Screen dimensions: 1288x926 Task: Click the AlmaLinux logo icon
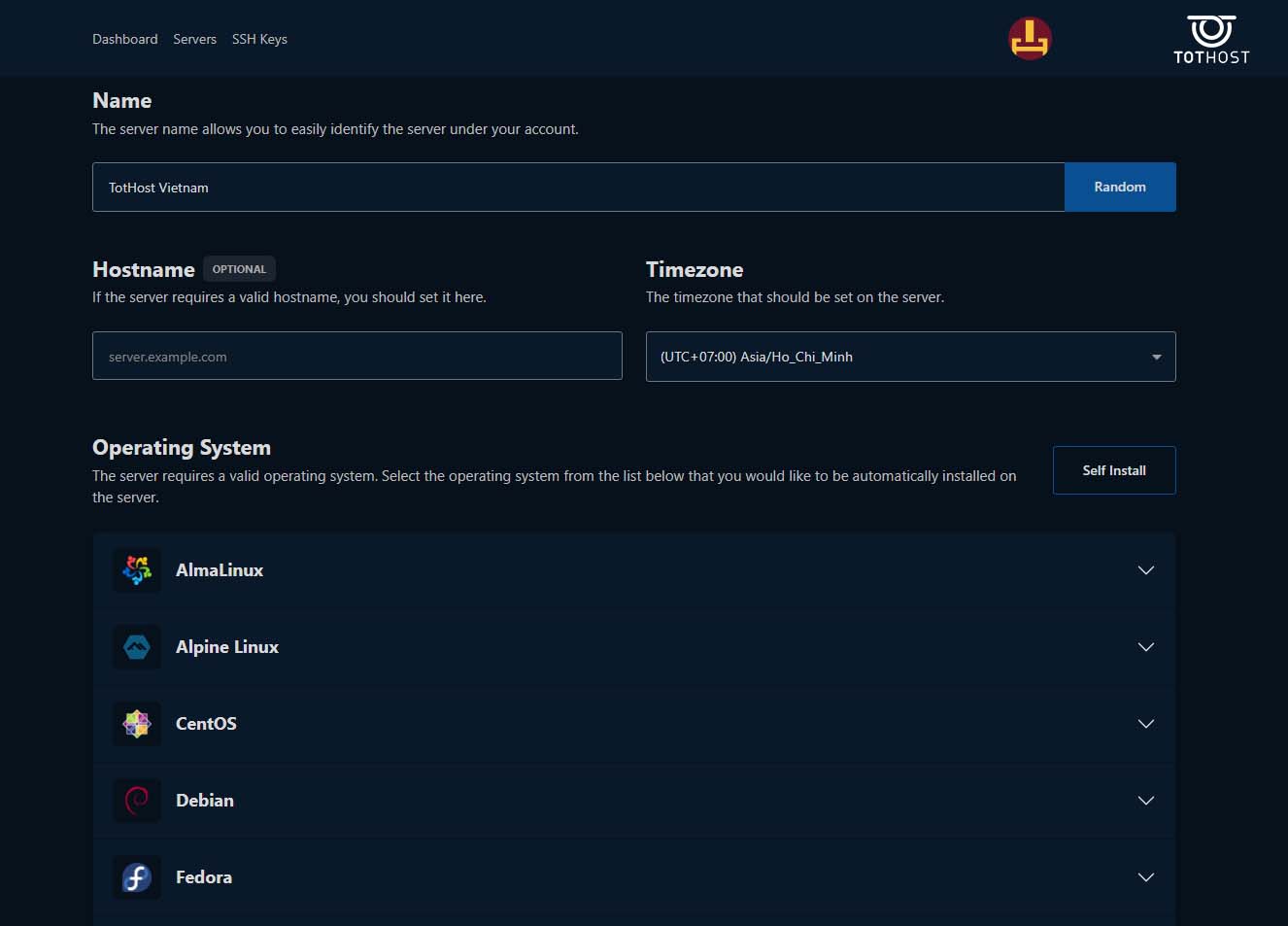pyautogui.click(x=137, y=570)
